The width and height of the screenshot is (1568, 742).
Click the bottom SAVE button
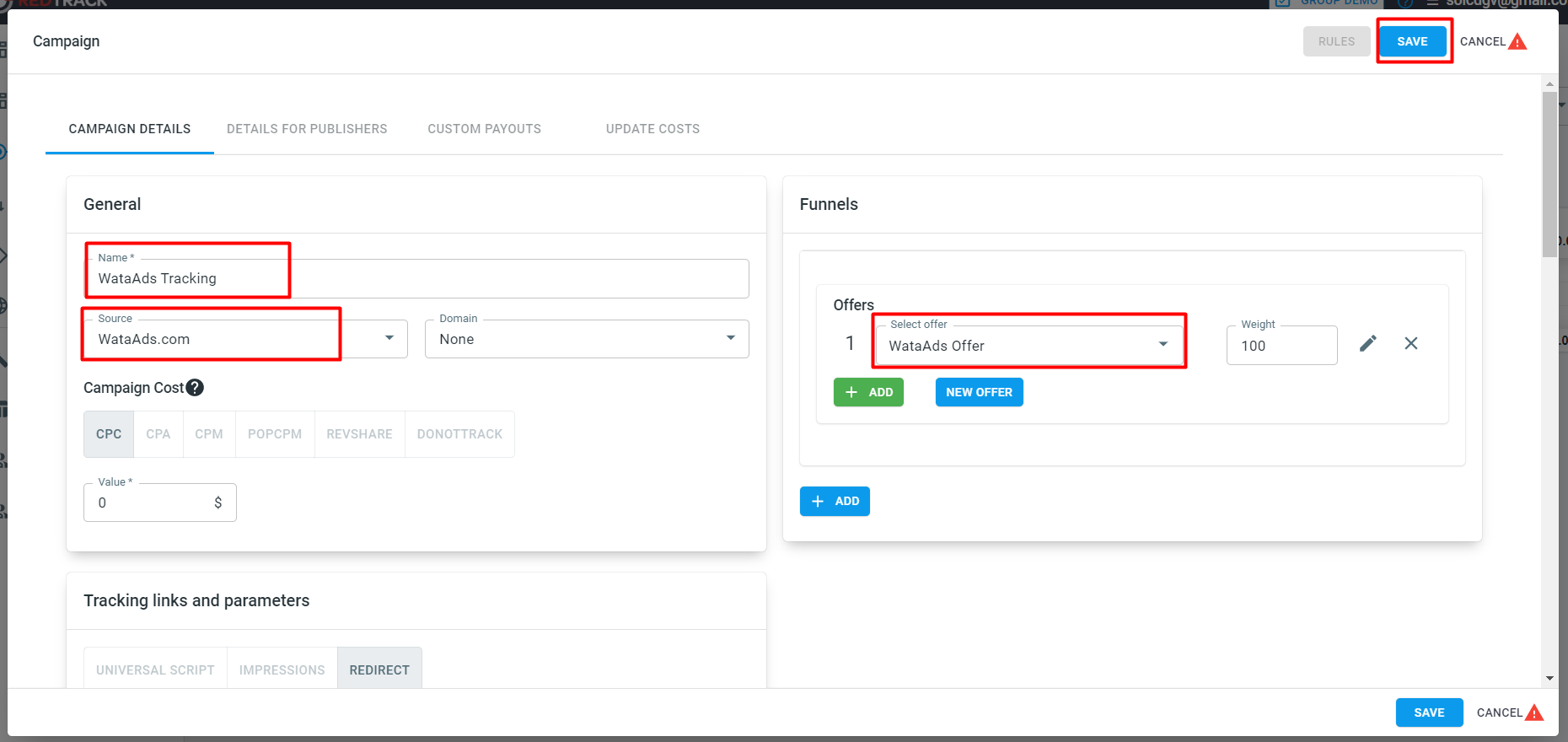[1429, 712]
